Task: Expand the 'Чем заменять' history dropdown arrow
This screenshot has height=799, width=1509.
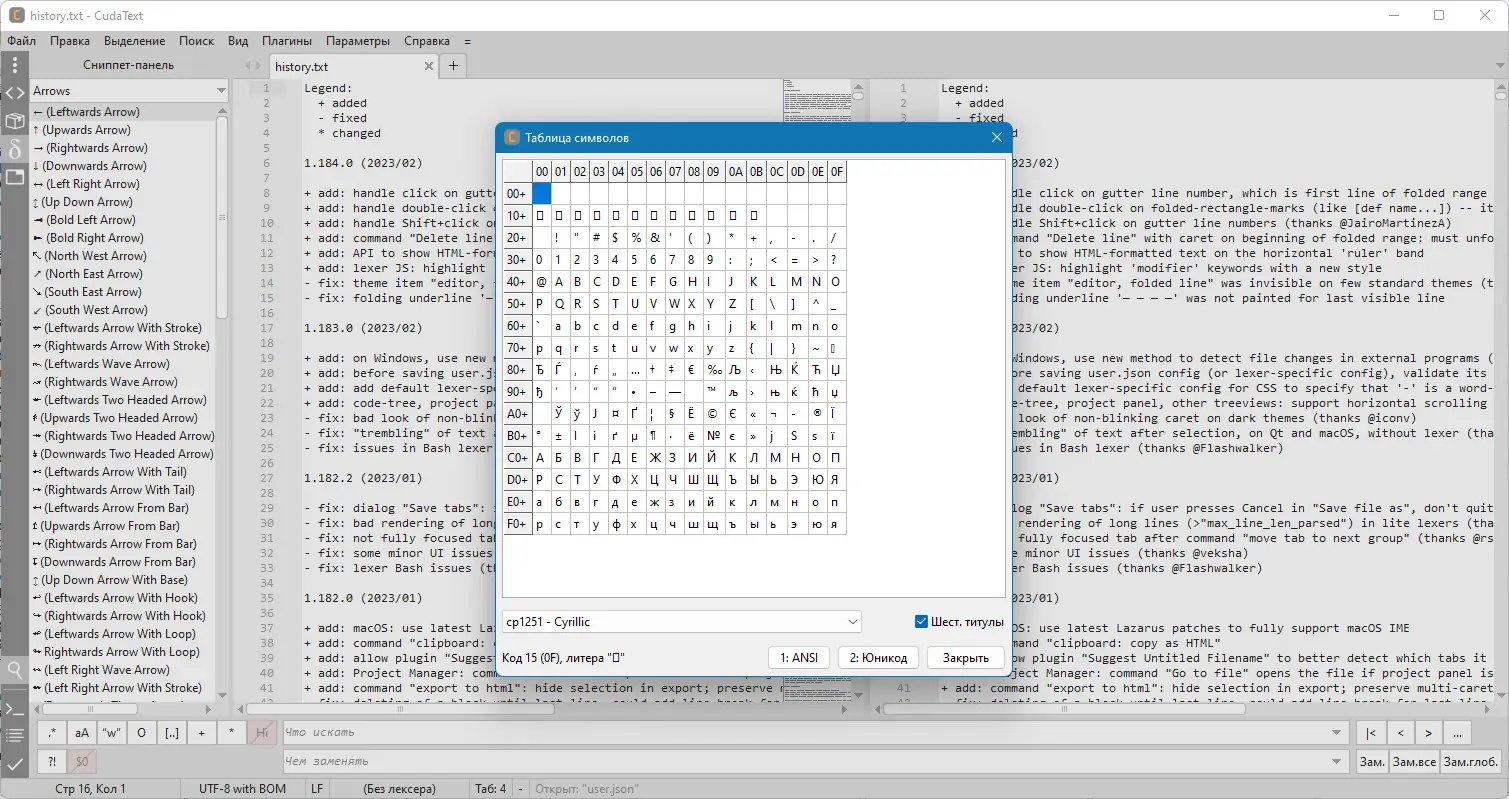Action: [1338, 762]
